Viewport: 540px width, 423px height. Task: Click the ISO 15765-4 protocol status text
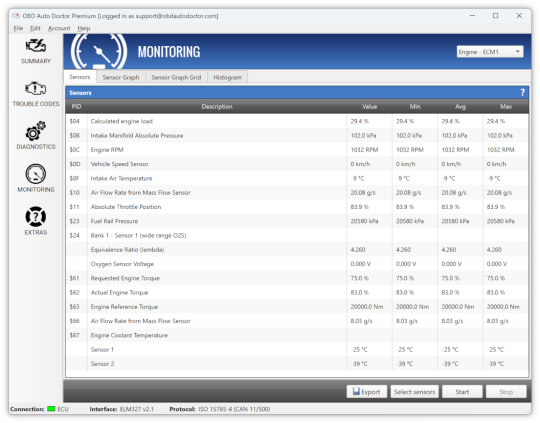pyautogui.click(x=234, y=409)
